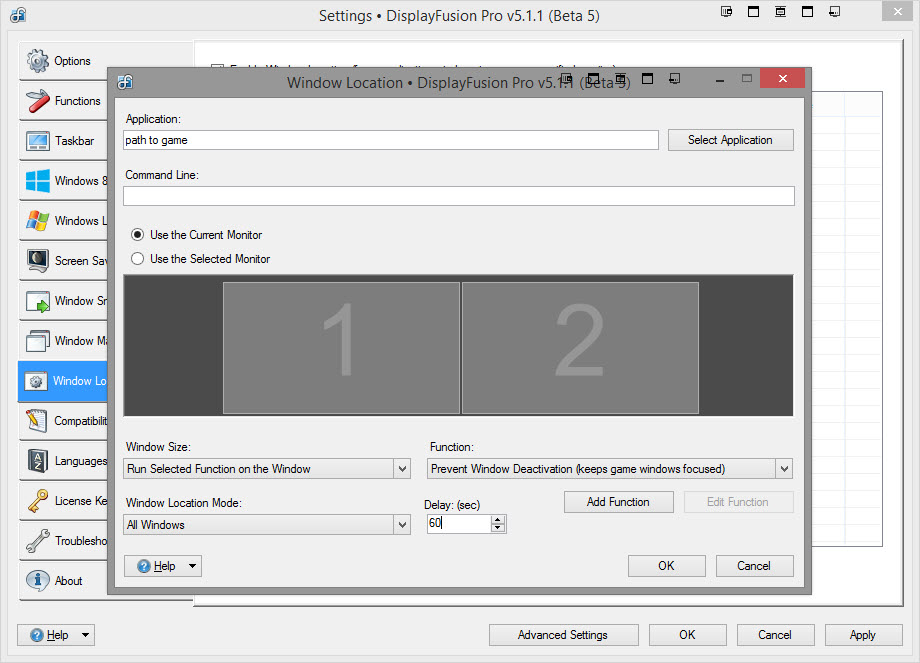Click the About info icon
Image resolution: width=920 pixels, height=663 pixels.
(x=38, y=581)
